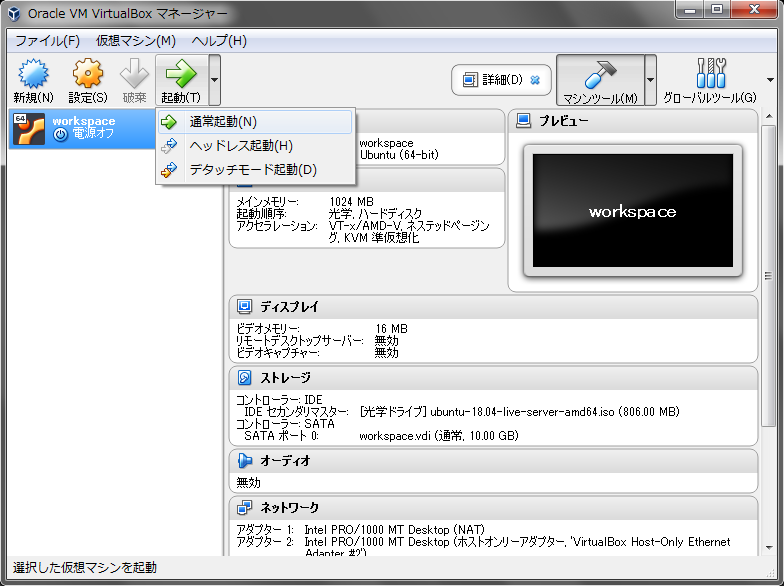The image size is (784, 586).
Task: Click the 詳細(D) button monitor icon
Action: point(470,80)
